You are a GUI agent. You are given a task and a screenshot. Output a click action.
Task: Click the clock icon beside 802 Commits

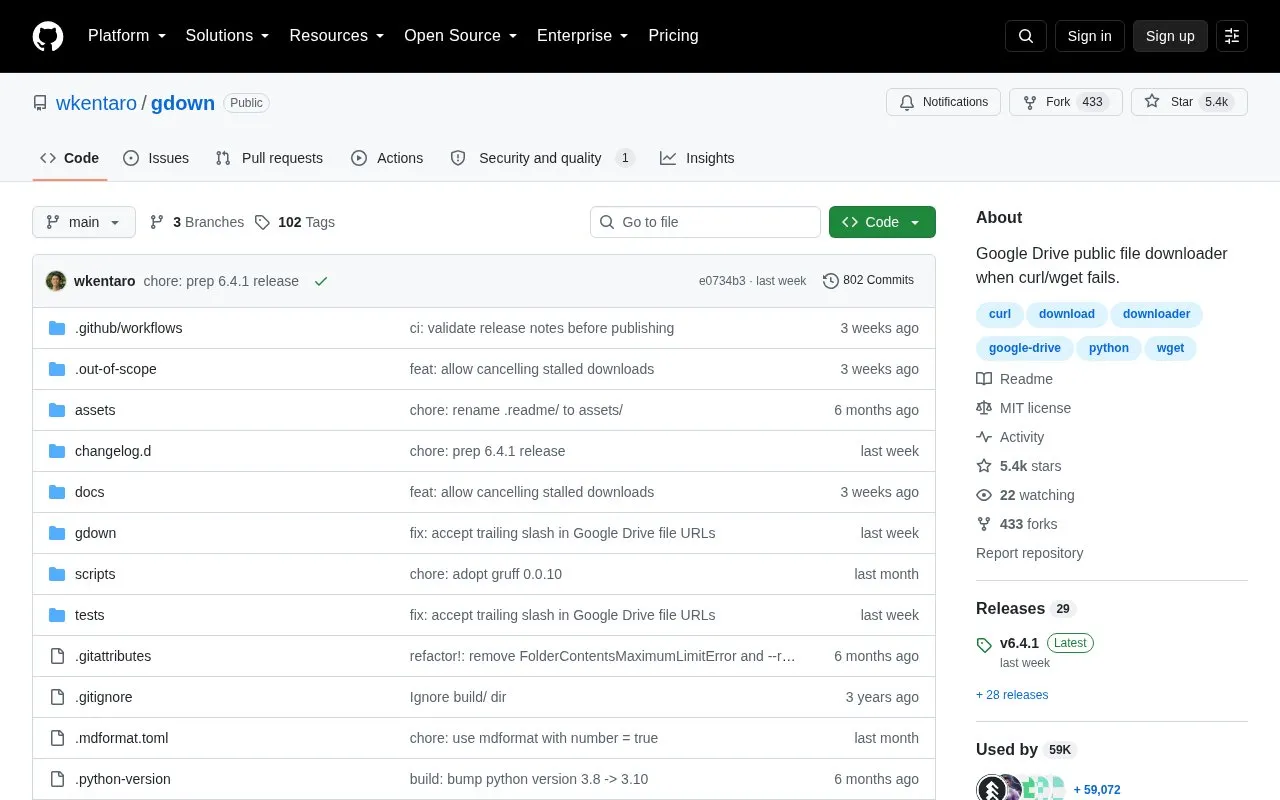point(831,281)
